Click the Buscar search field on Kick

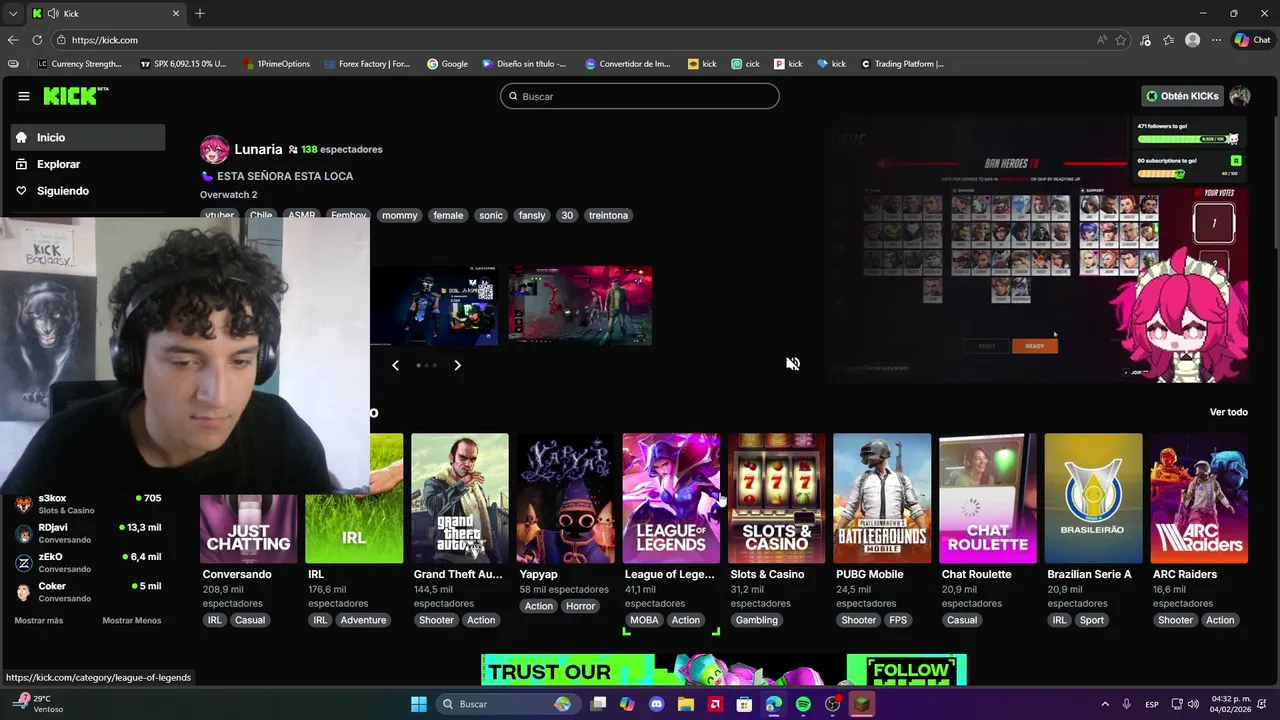coord(640,96)
